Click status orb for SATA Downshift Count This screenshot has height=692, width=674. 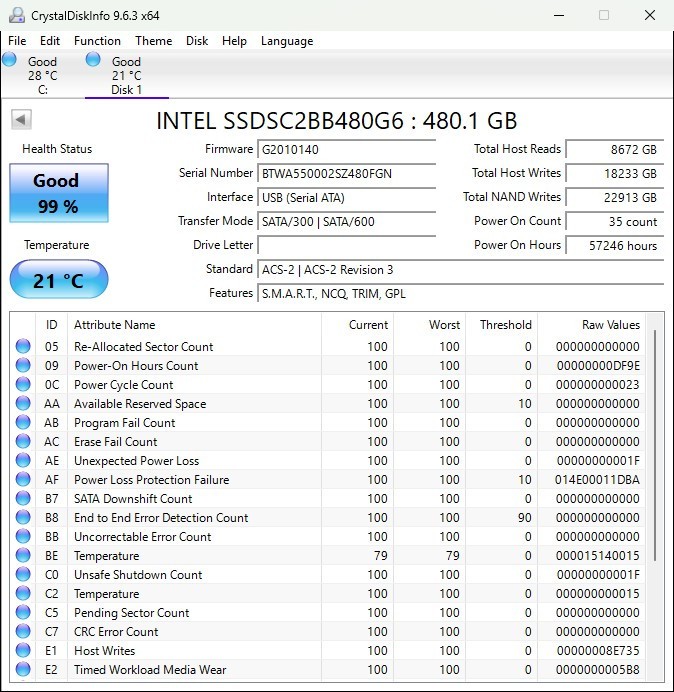(23, 498)
